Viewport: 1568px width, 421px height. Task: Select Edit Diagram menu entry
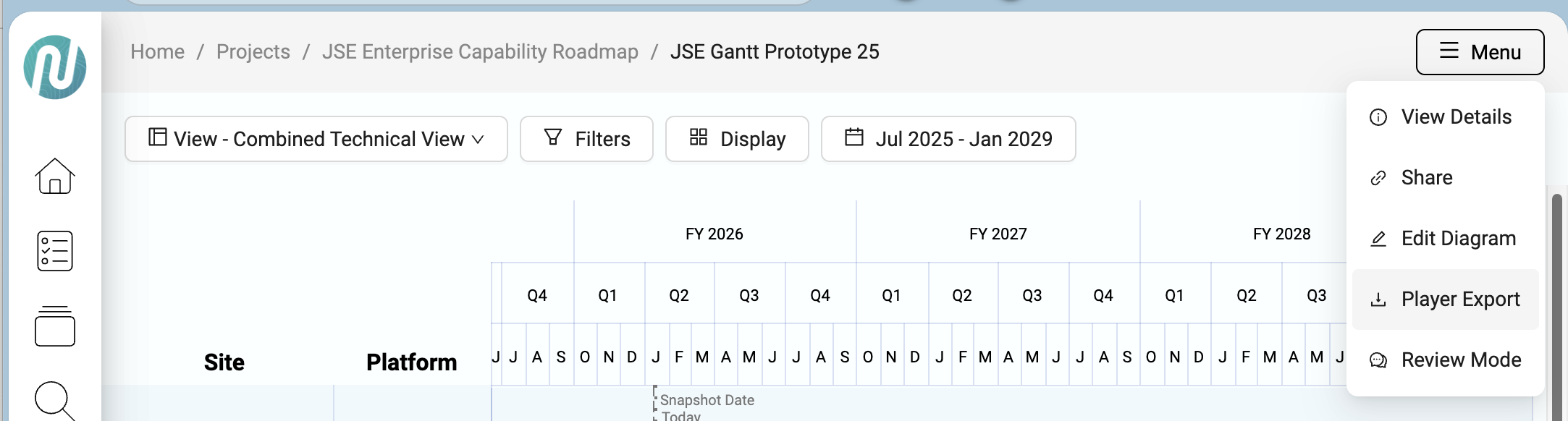point(1458,239)
